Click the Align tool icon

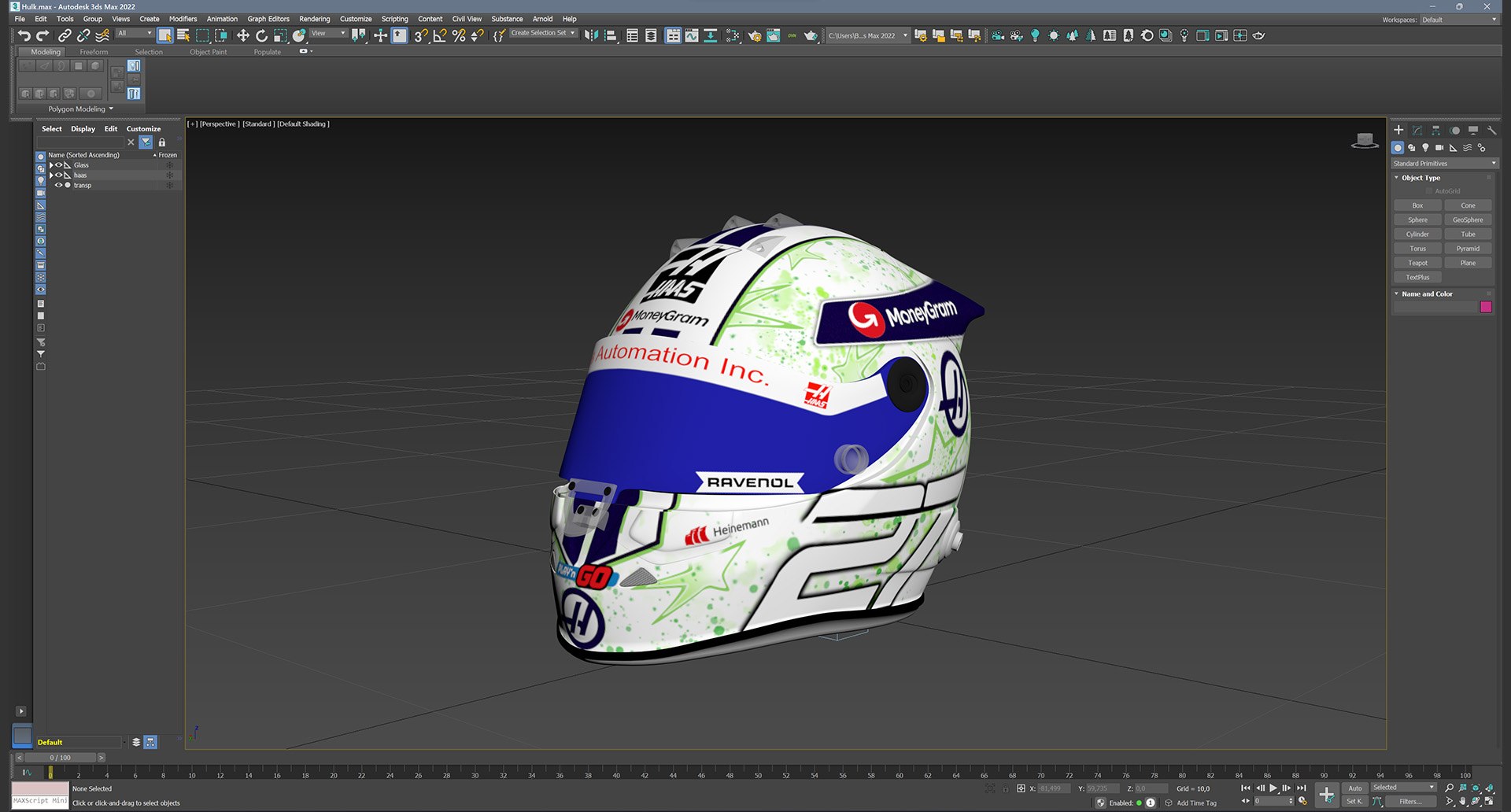(x=610, y=35)
